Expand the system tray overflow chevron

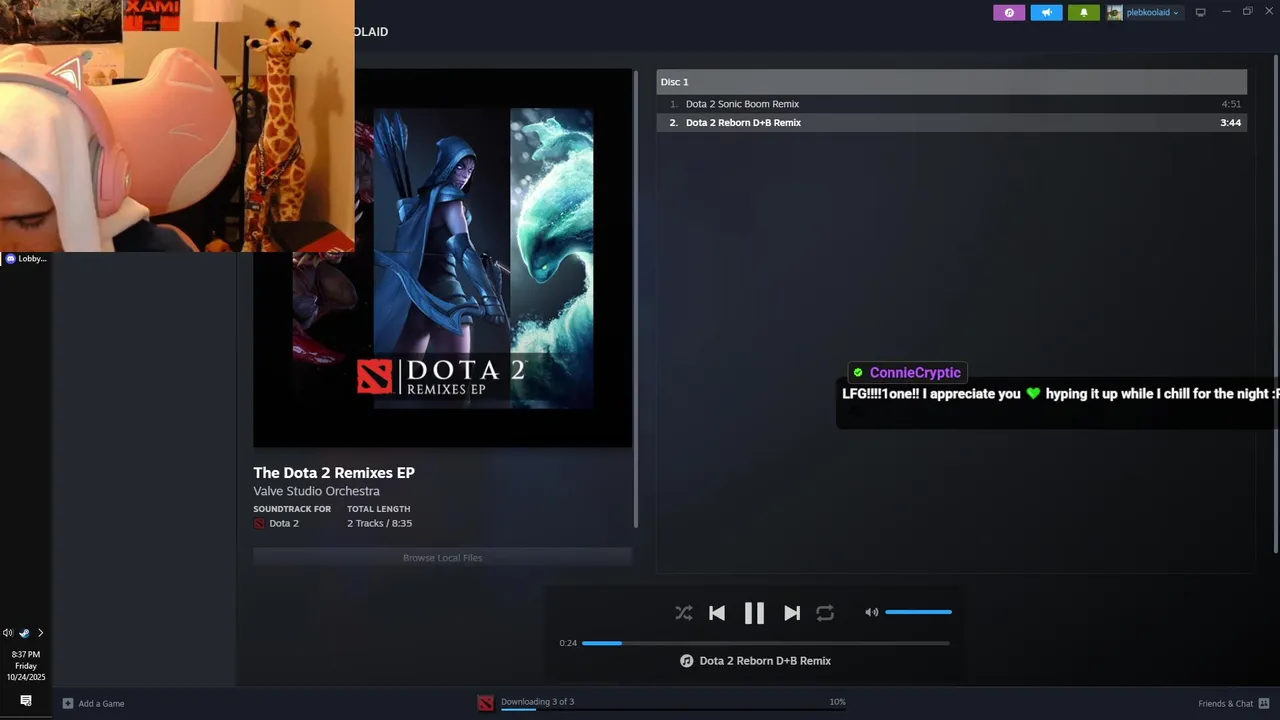40,633
